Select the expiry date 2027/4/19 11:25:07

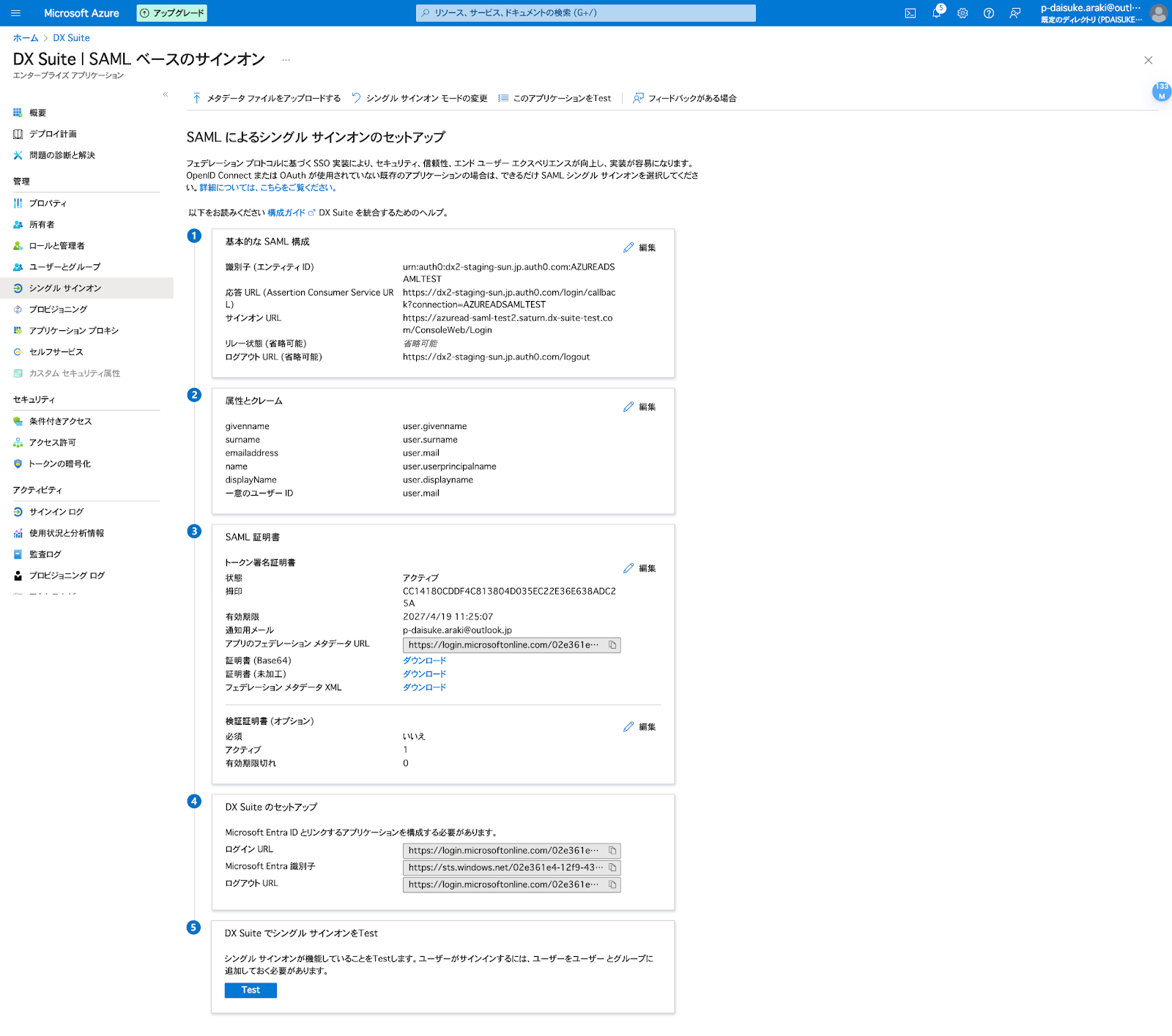(448, 617)
